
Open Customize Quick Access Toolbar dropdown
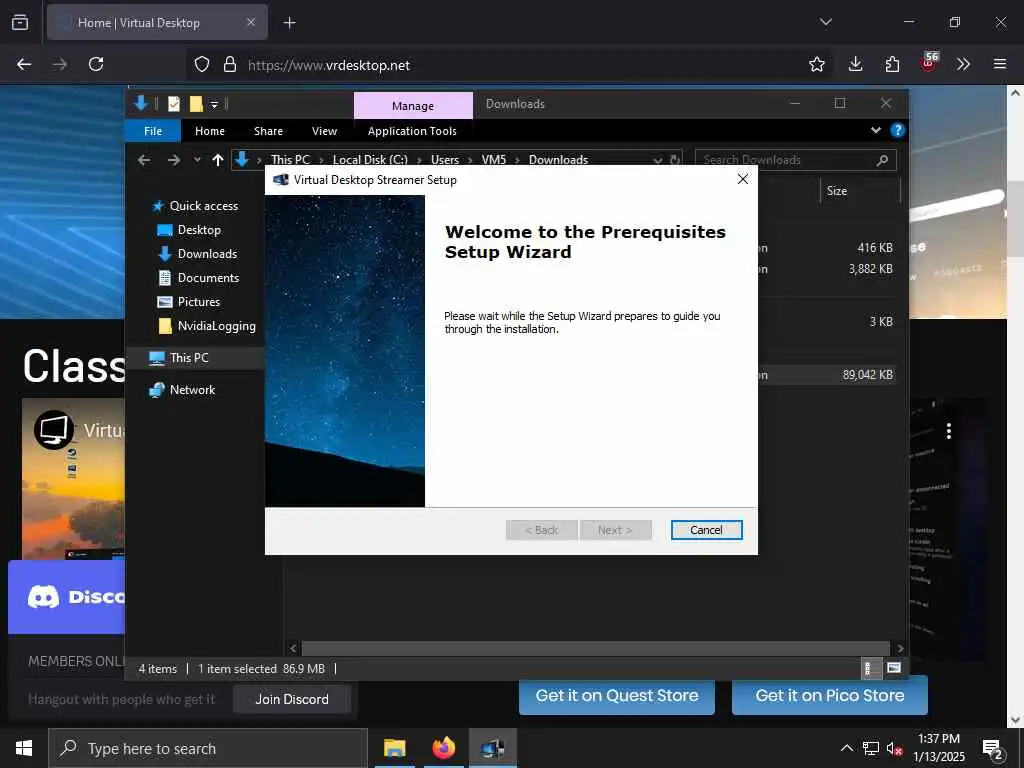[x=214, y=104]
